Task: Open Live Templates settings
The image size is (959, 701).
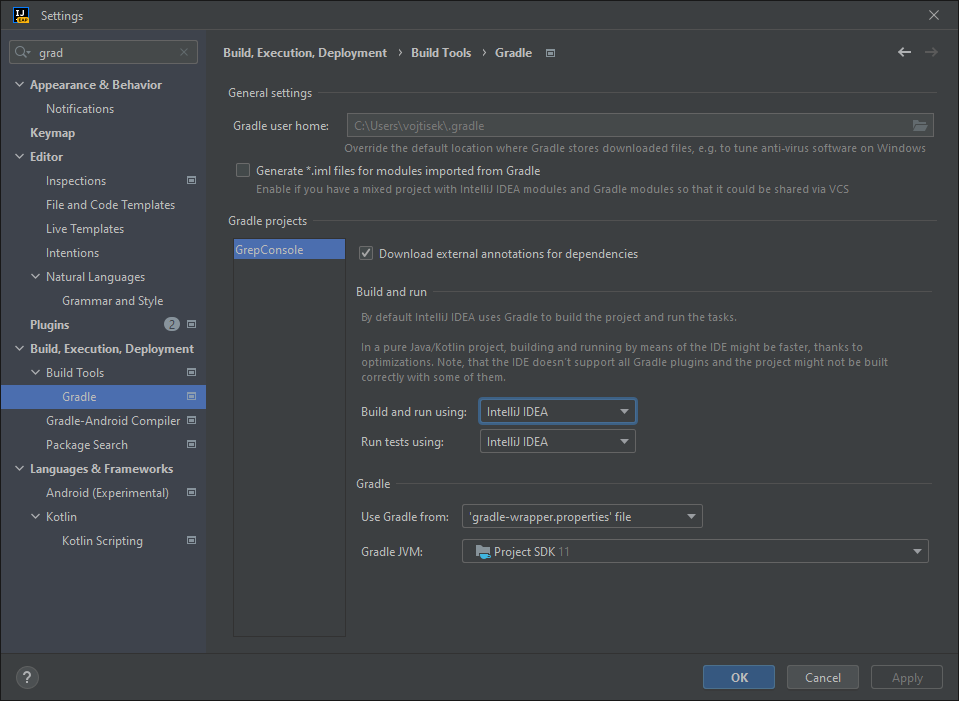Action: click(85, 228)
